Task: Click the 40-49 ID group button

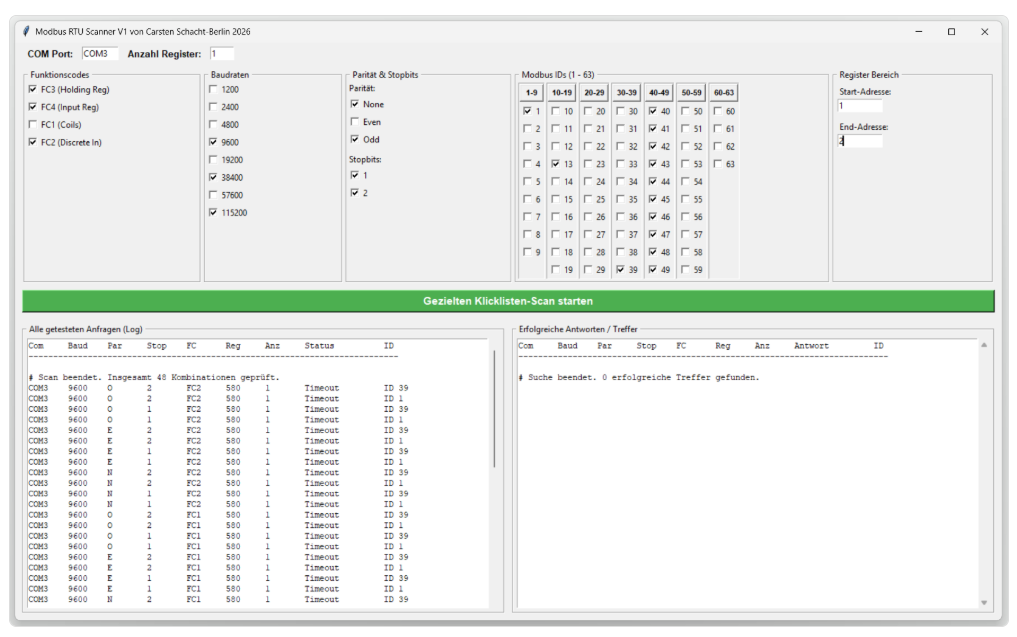Action: pyautogui.click(x=659, y=93)
